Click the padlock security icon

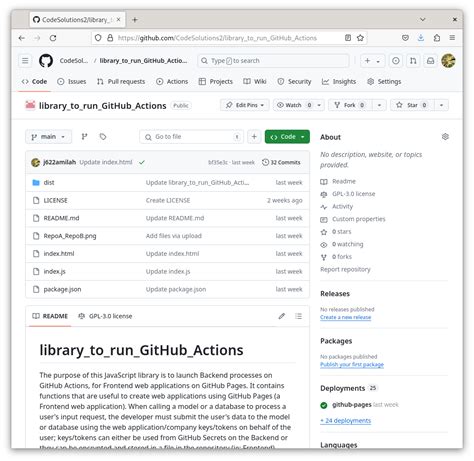(110, 38)
